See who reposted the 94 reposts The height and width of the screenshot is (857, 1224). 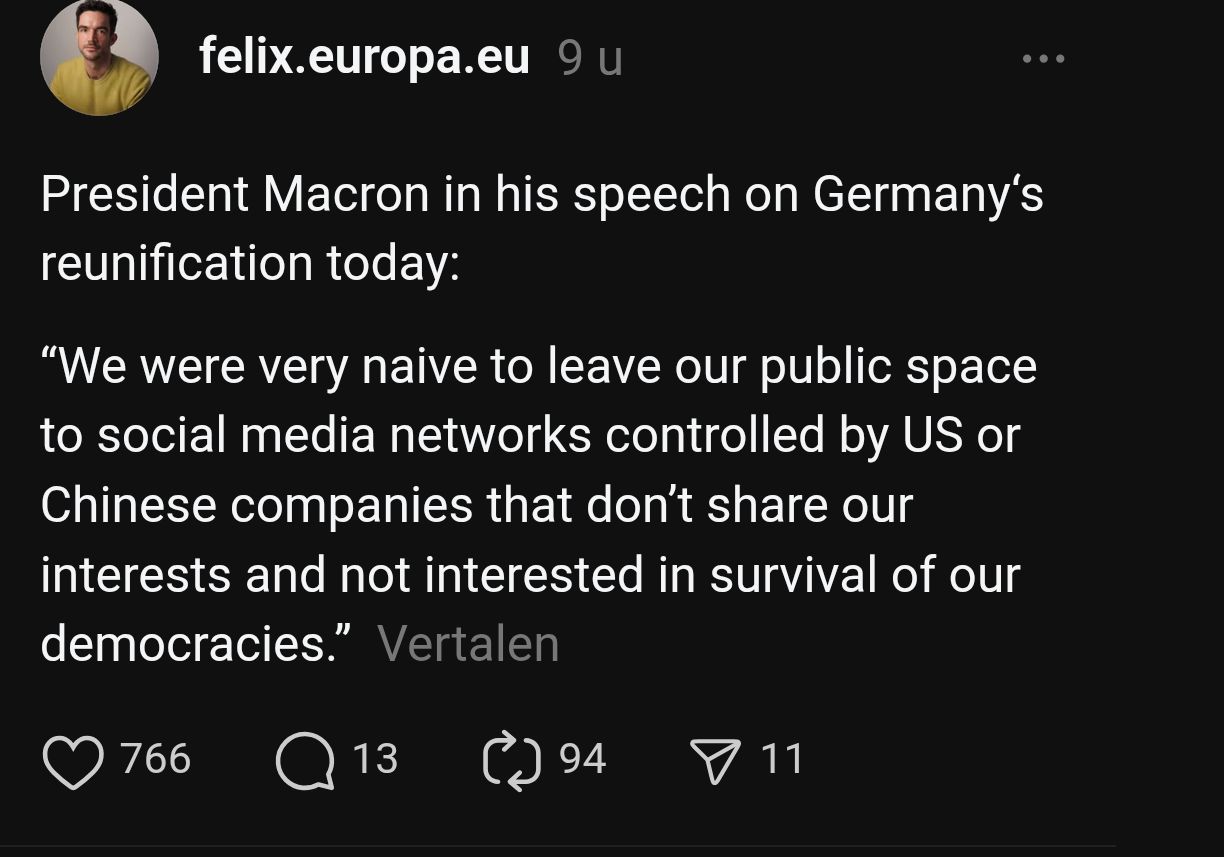[582, 760]
